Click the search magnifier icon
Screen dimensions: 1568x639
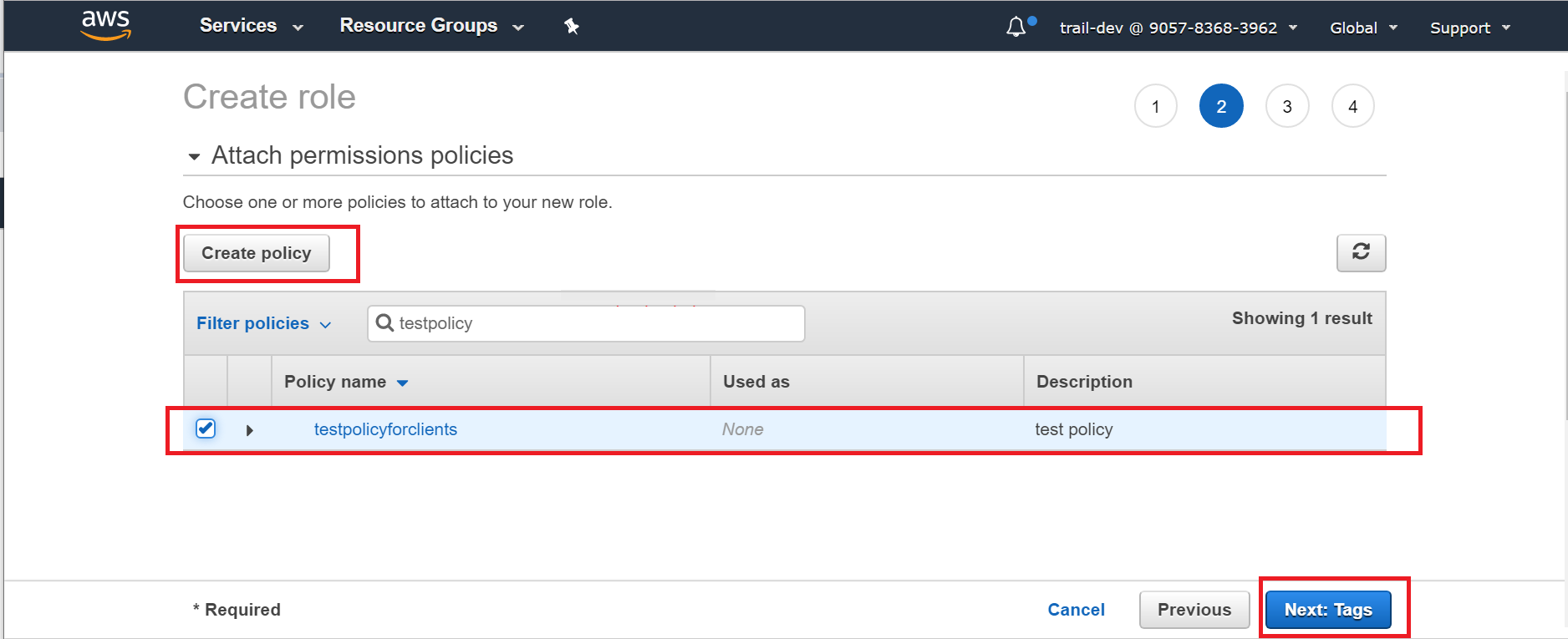click(384, 323)
